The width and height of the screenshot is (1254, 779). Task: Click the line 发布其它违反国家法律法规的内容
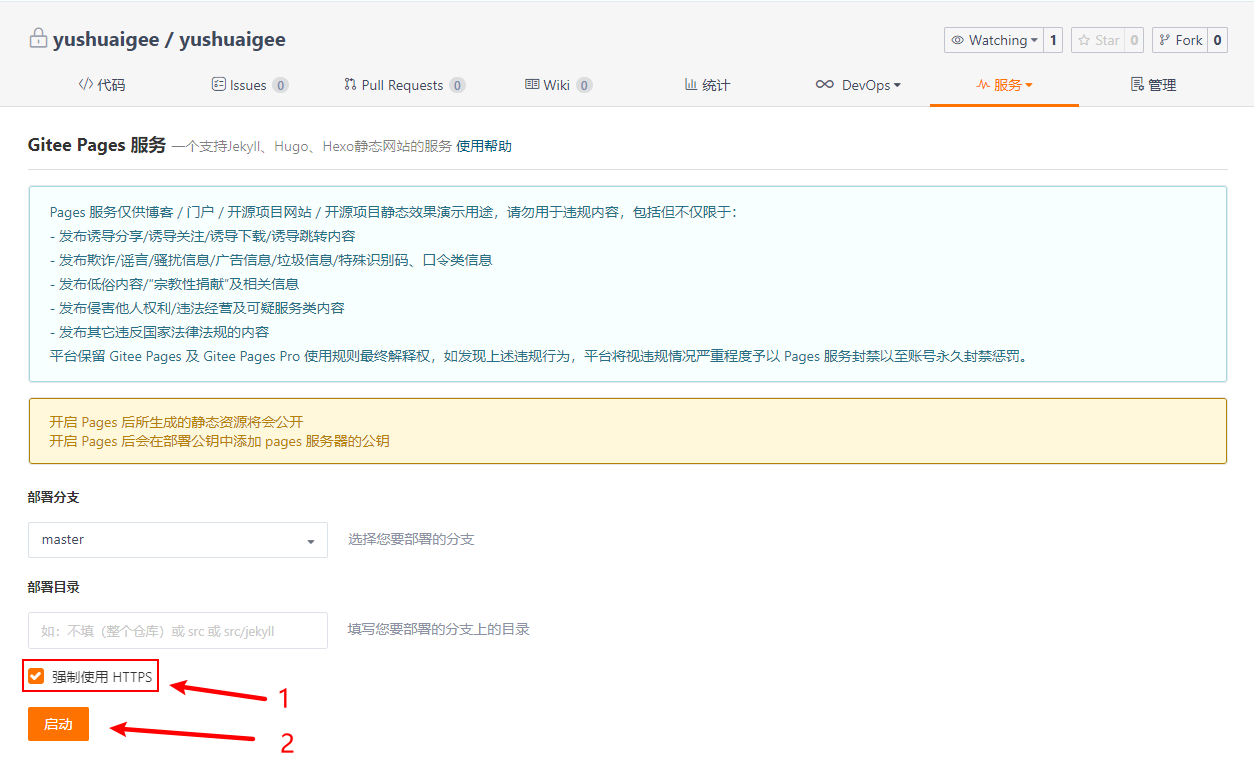pos(159,332)
